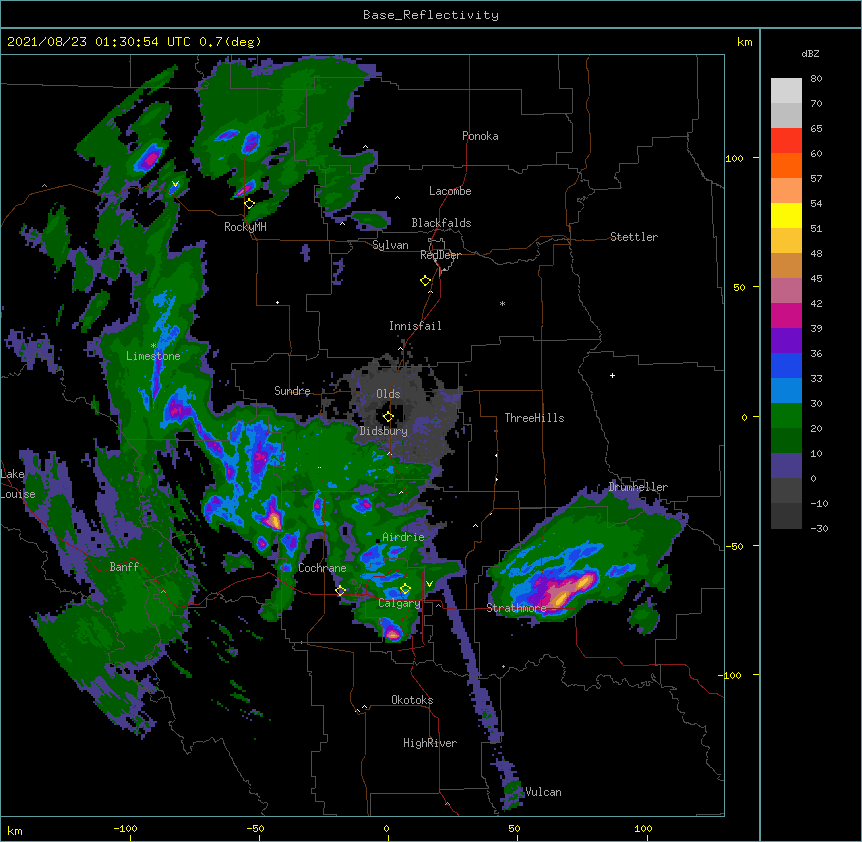Image resolution: width=862 pixels, height=842 pixels.
Task: Click the ThreeHills label
Action: coord(534,418)
